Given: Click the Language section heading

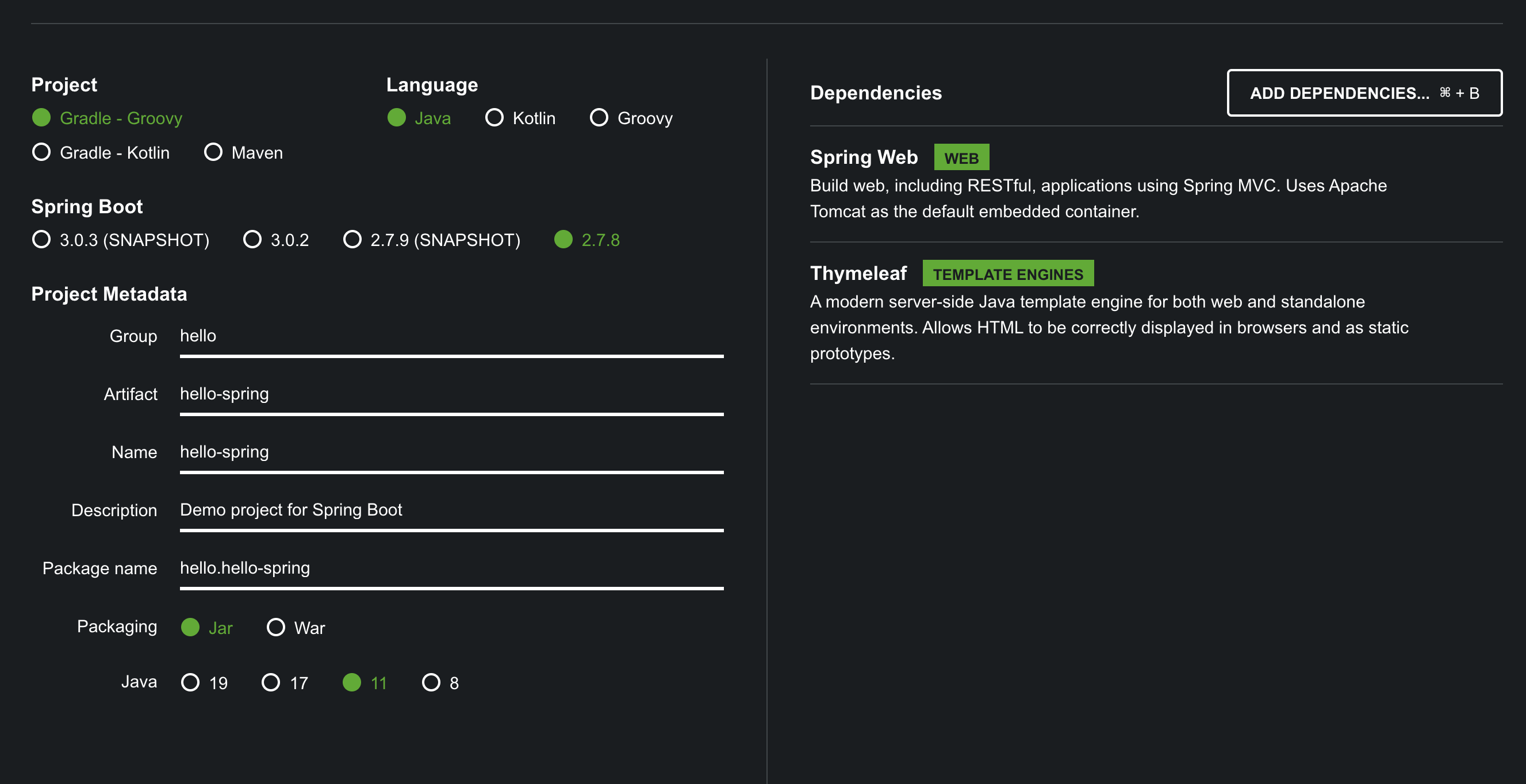Looking at the screenshot, I should point(432,85).
